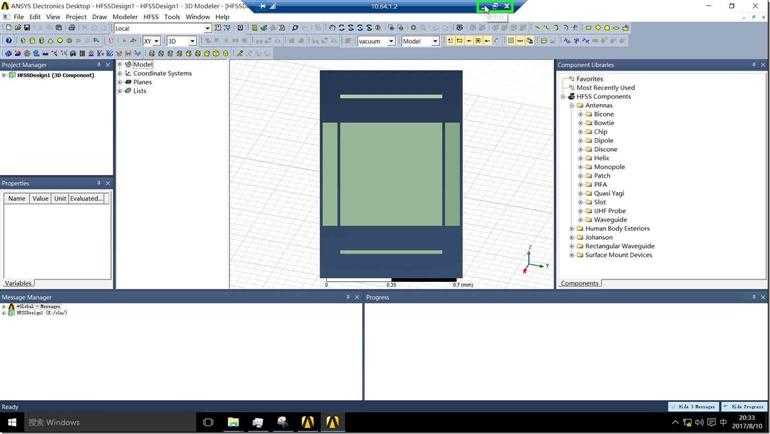Open the File menu

(x=19, y=17)
